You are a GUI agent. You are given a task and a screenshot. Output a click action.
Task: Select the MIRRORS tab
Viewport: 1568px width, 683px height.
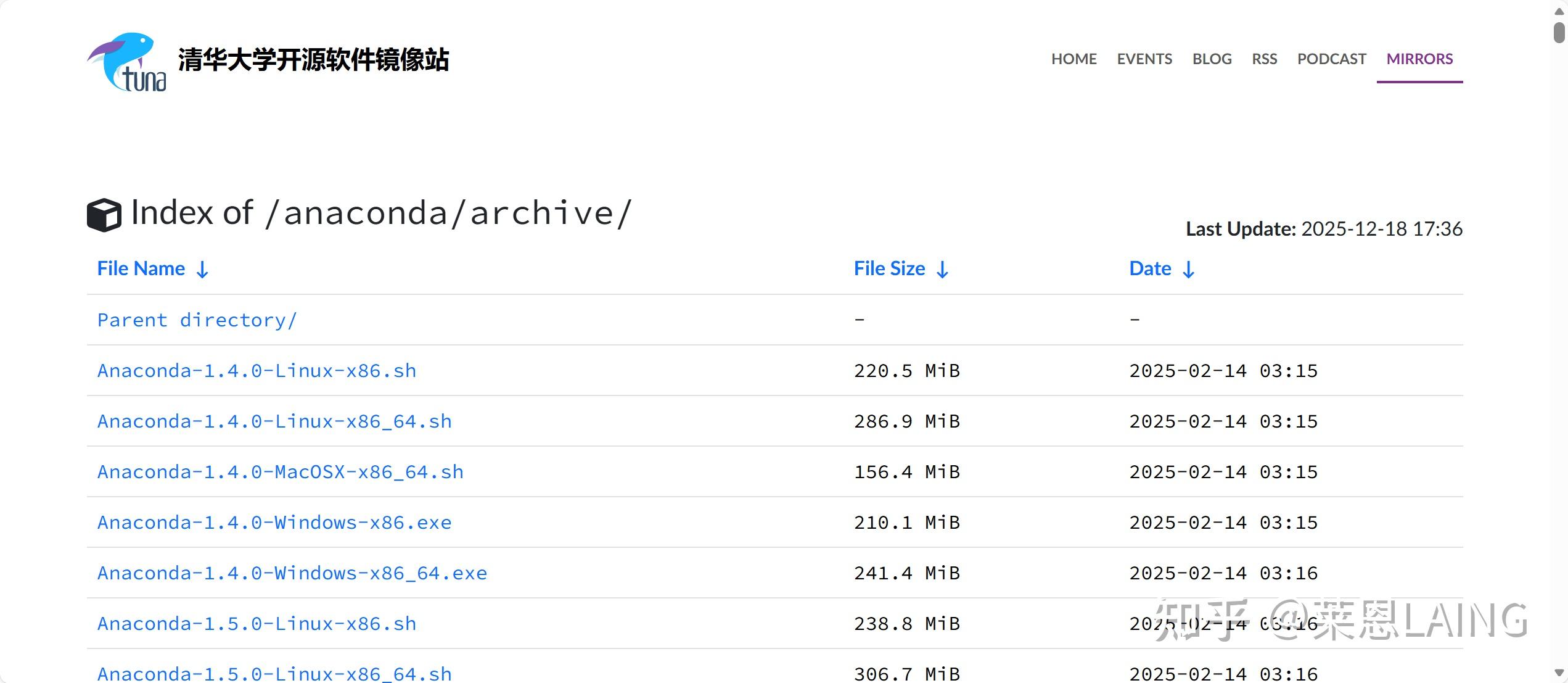point(1419,59)
